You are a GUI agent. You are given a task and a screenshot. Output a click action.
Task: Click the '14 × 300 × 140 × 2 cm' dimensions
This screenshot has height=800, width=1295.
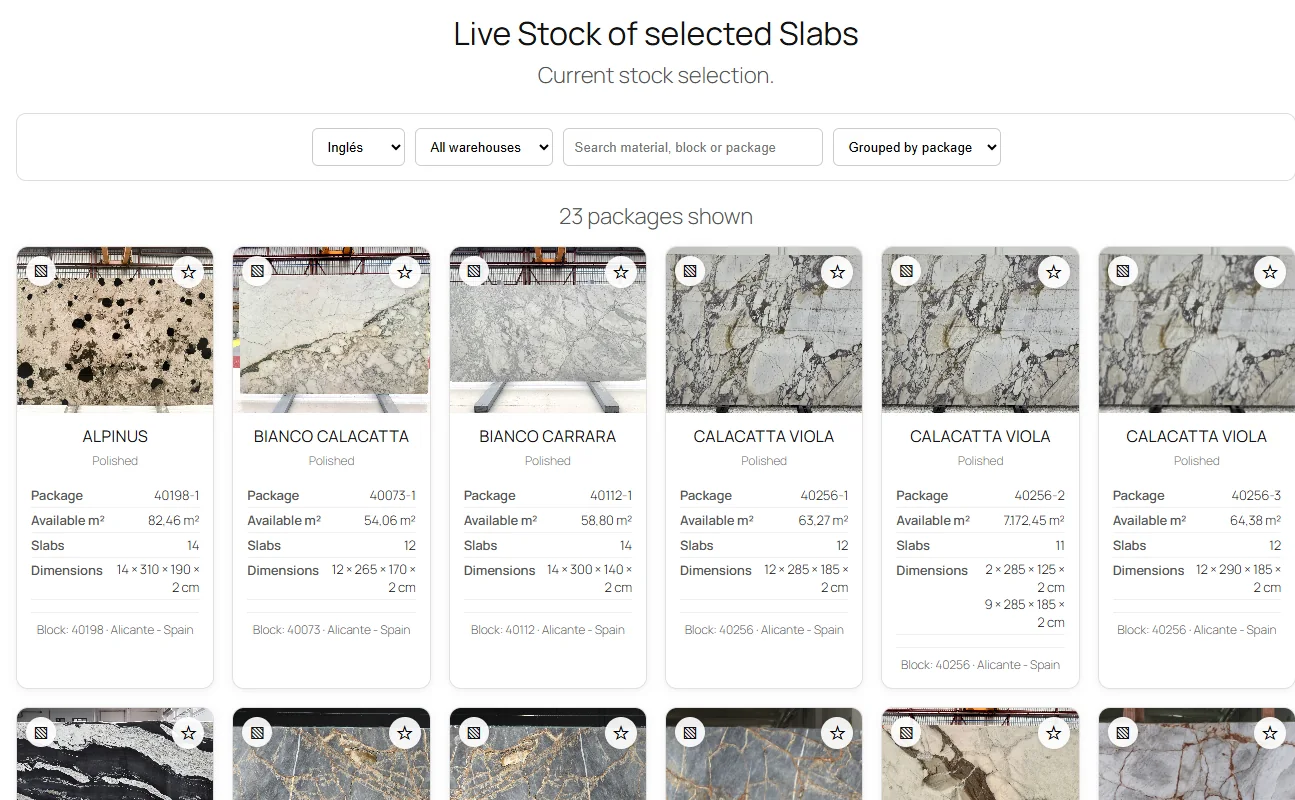(x=590, y=579)
